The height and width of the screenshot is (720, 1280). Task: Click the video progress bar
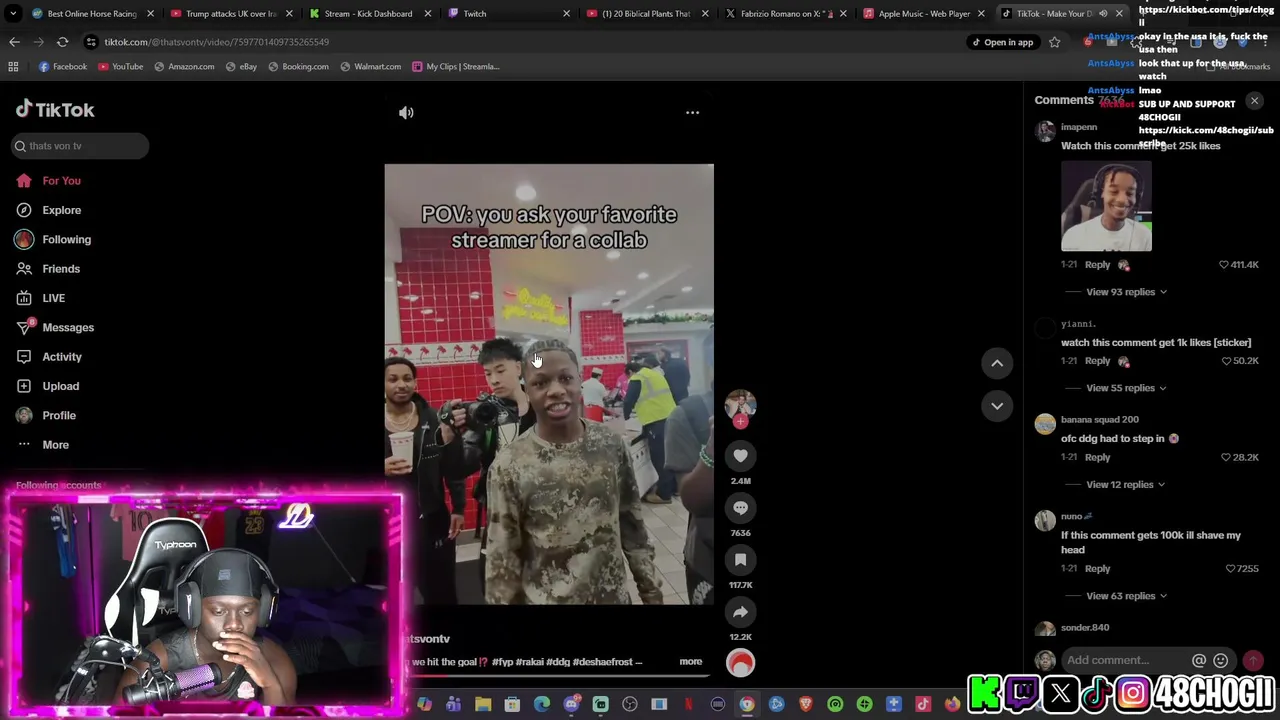[558, 676]
